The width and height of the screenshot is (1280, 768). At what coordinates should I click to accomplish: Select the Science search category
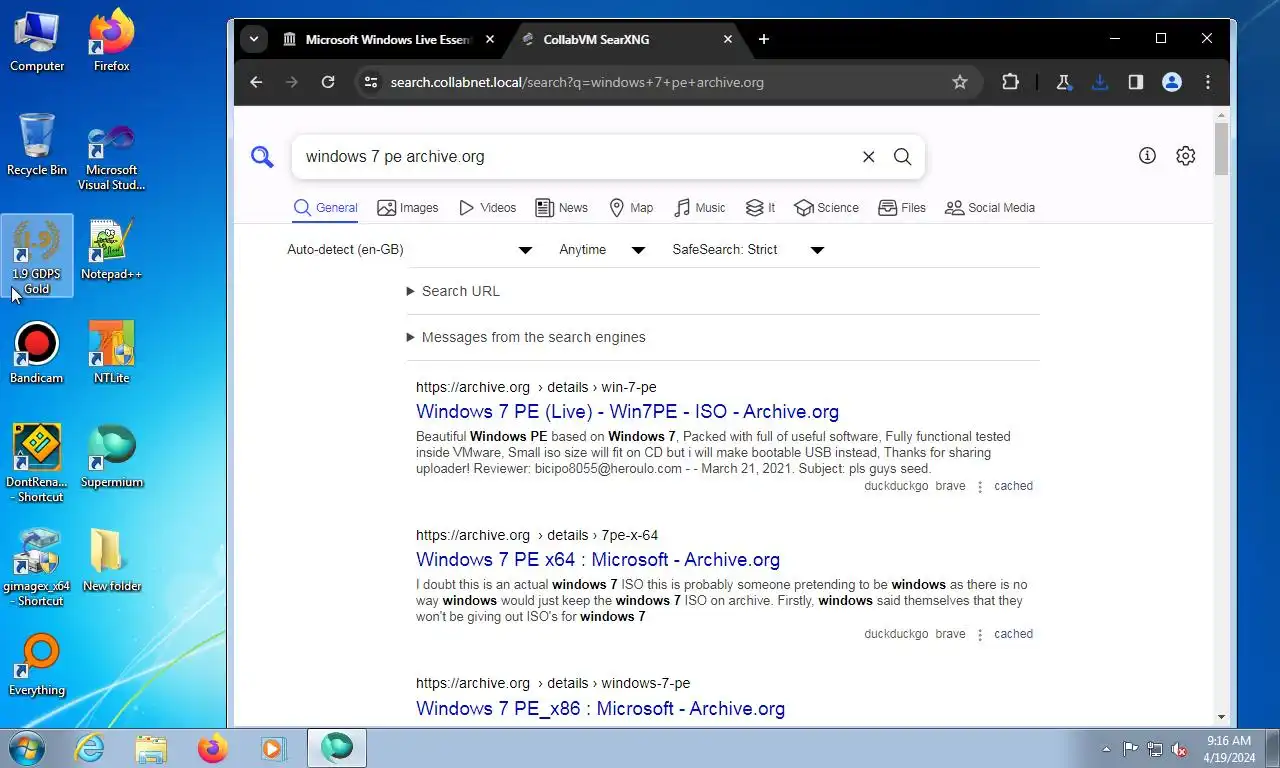(x=826, y=208)
